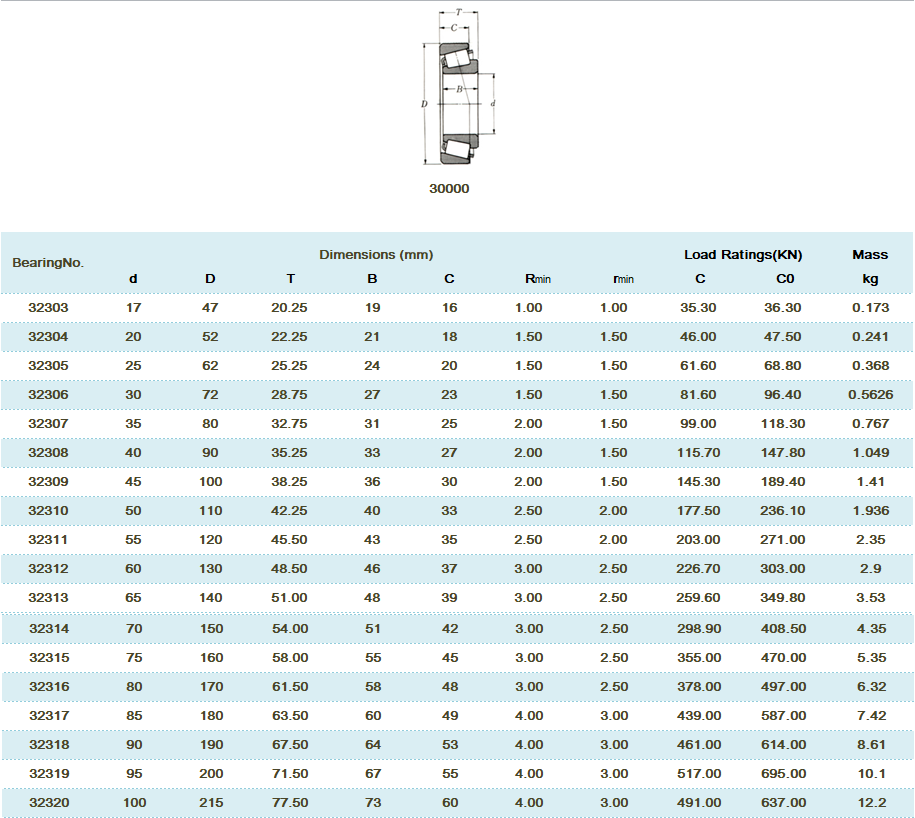Select the T value 77.50
The image size is (915, 818).
tap(290, 802)
